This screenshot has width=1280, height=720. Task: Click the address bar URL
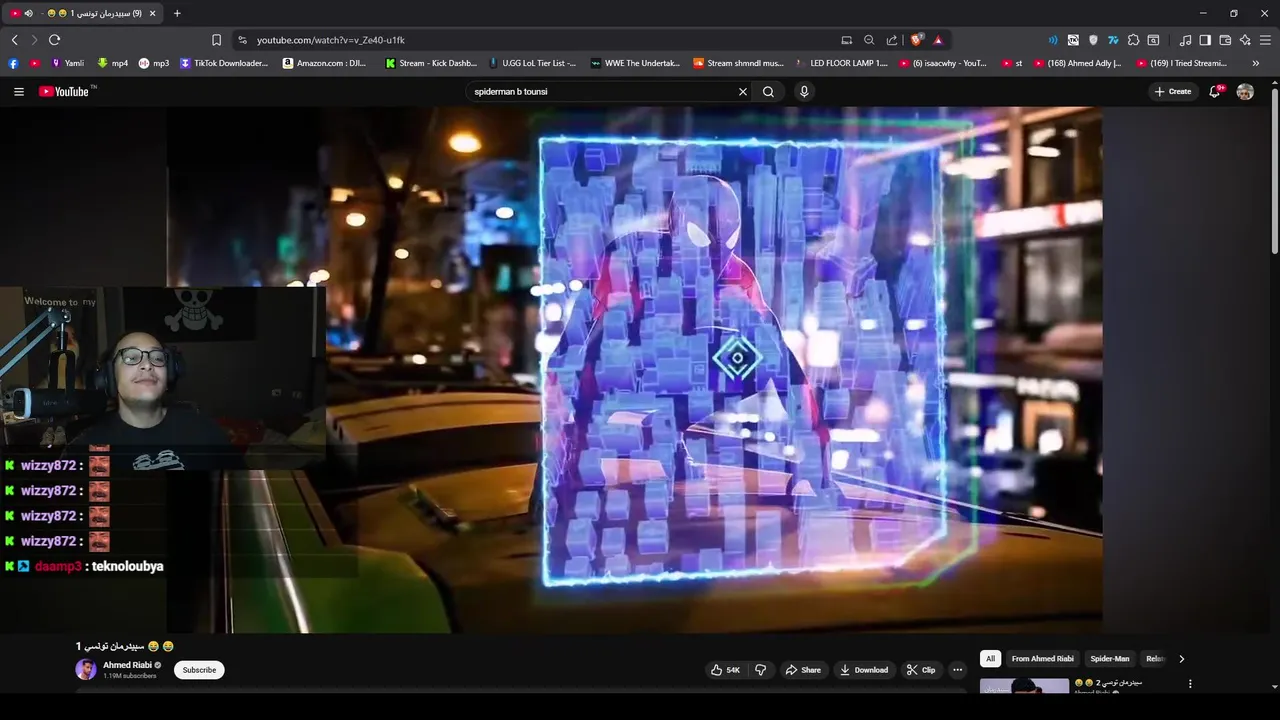point(330,40)
